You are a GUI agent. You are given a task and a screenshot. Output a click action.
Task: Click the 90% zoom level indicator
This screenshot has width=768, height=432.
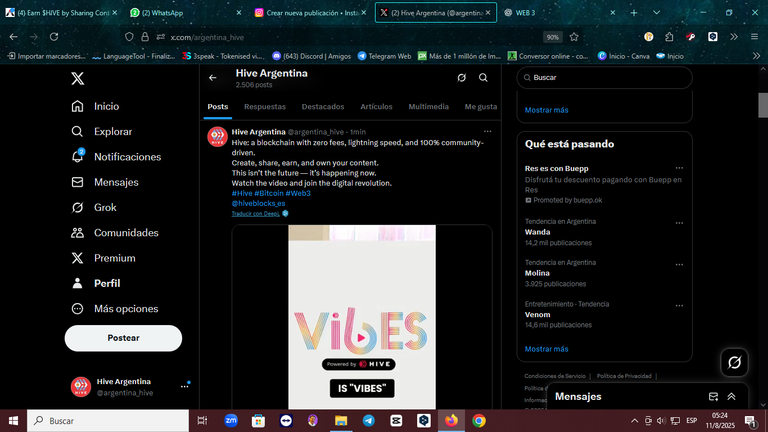[x=552, y=37]
